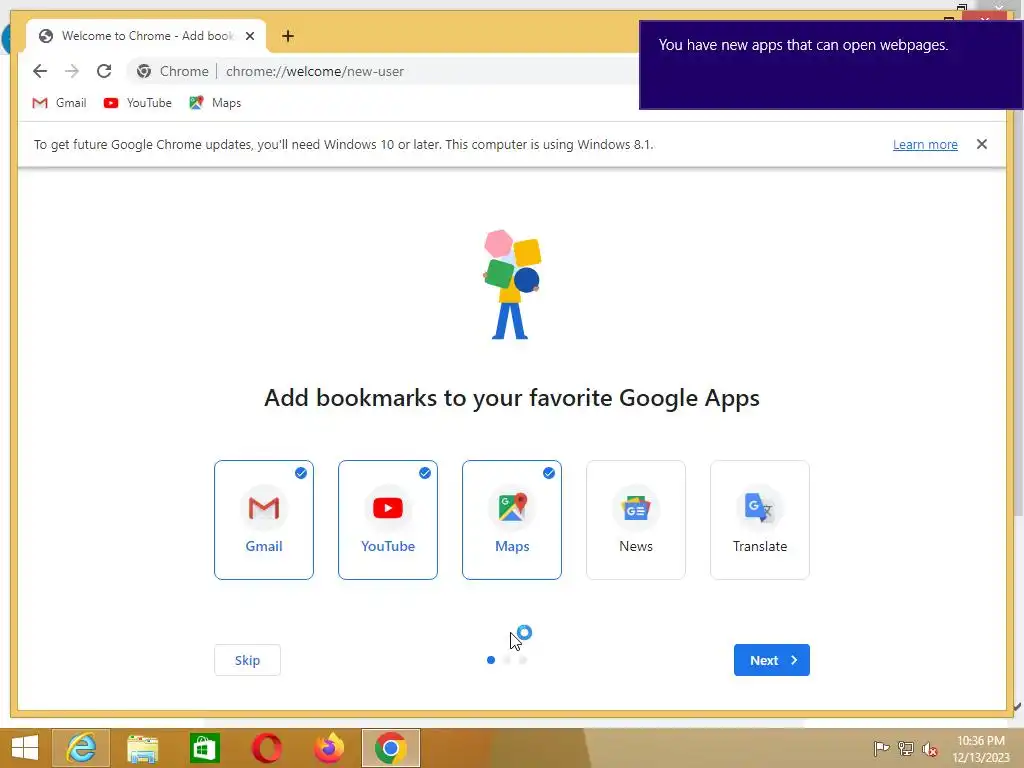The image size is (1024, 768).
Task: Click the muted speaker tray icon
Action: [x=930, y=749]
